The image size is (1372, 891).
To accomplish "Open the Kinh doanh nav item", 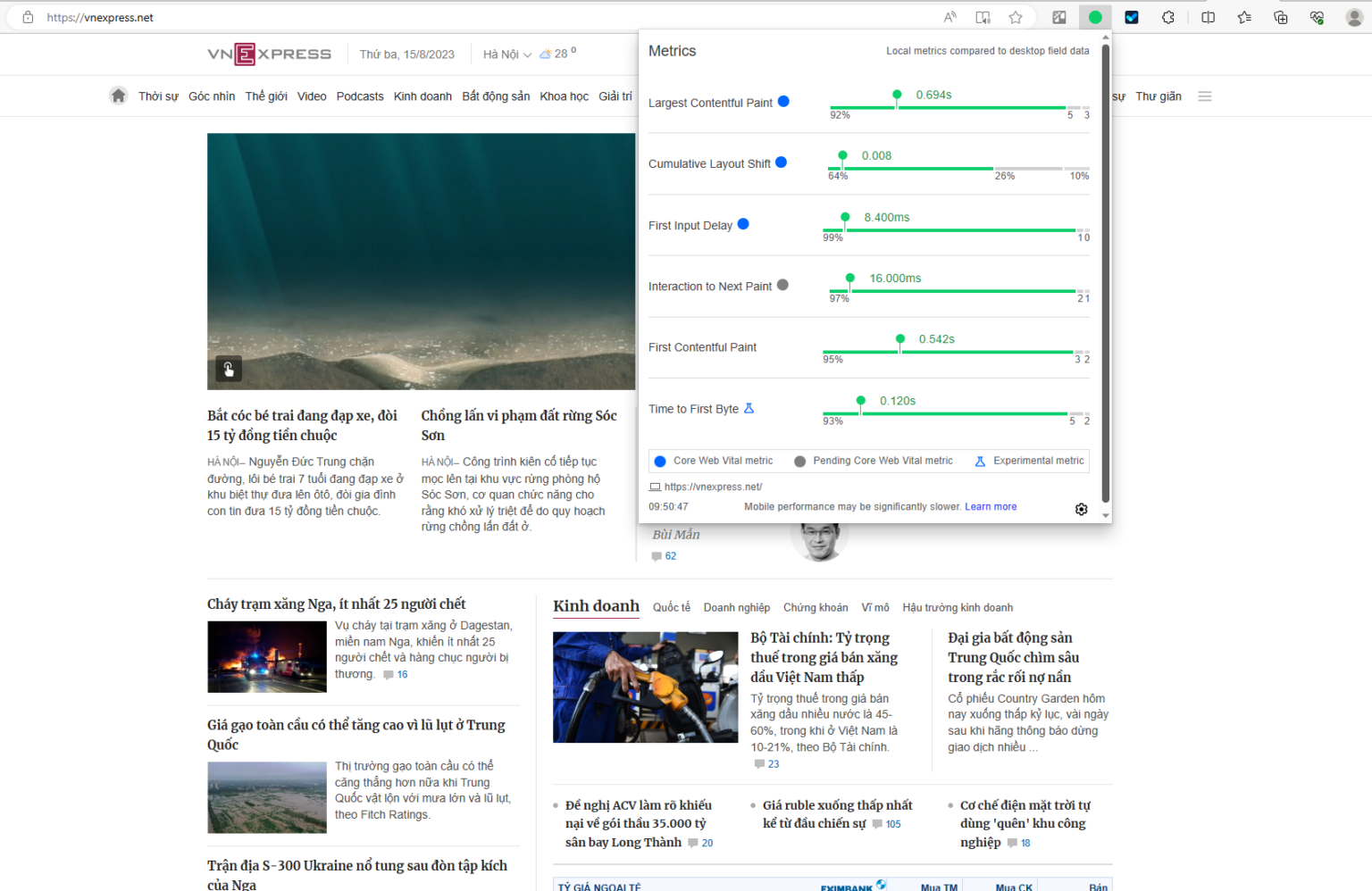I will (422, 96).
